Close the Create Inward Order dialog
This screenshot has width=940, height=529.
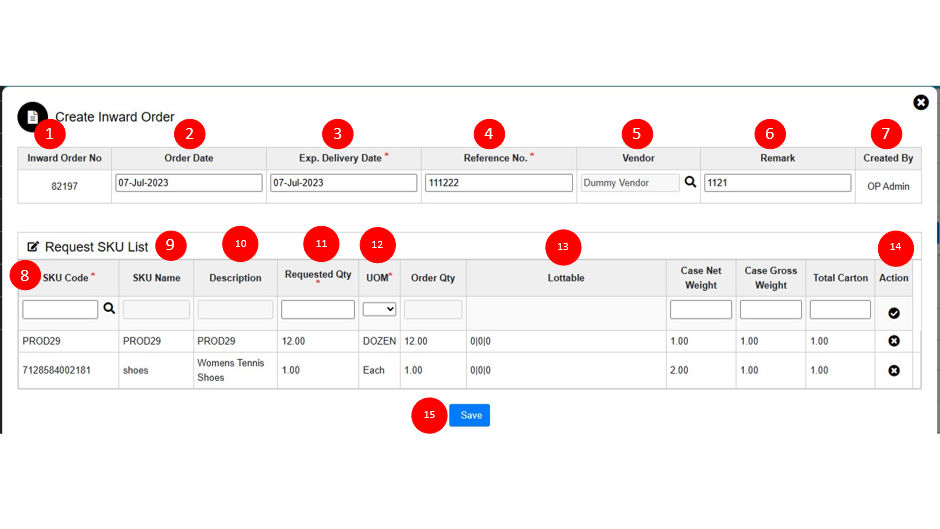[920, 102]
